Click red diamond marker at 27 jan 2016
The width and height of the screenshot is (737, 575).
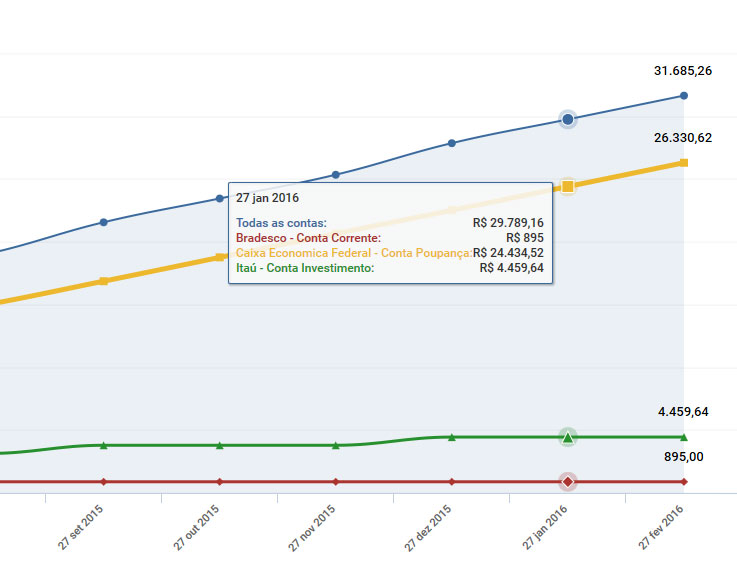click(x=568, y=482)
